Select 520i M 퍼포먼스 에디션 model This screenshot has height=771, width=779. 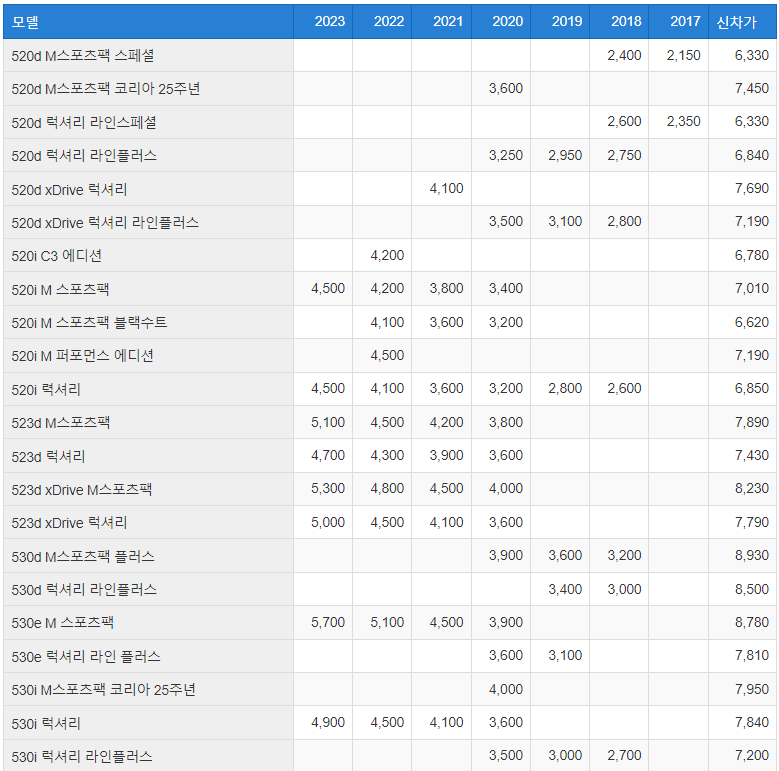tap(82, 356)
